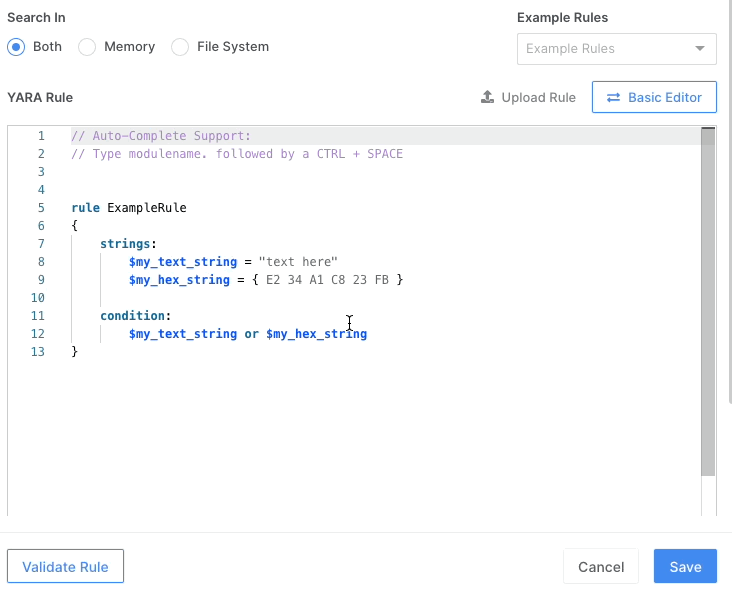Click the upload icon beside Upload Rule

click(487, 97)
